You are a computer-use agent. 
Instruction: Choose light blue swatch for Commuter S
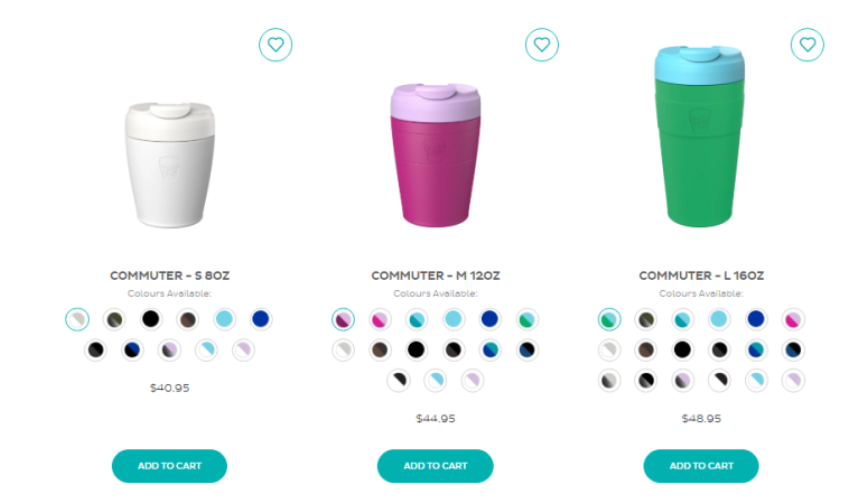(224, 319)
